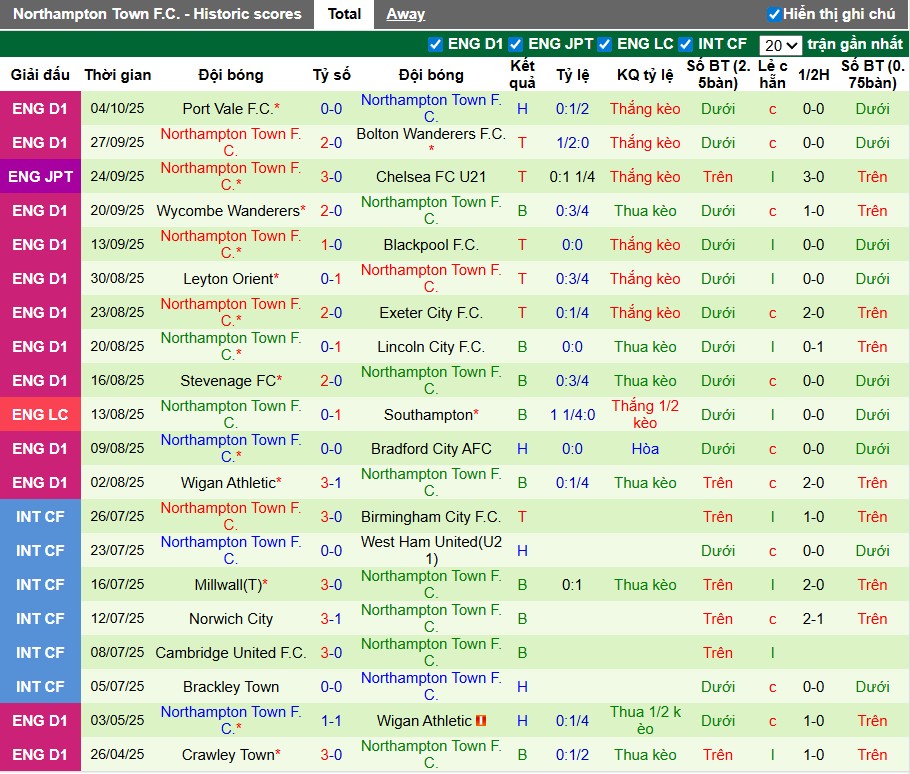Click the INT CF badge for the 26/07/25 match
The width and height of the screenshot is (910, 774).
(40, 517)
